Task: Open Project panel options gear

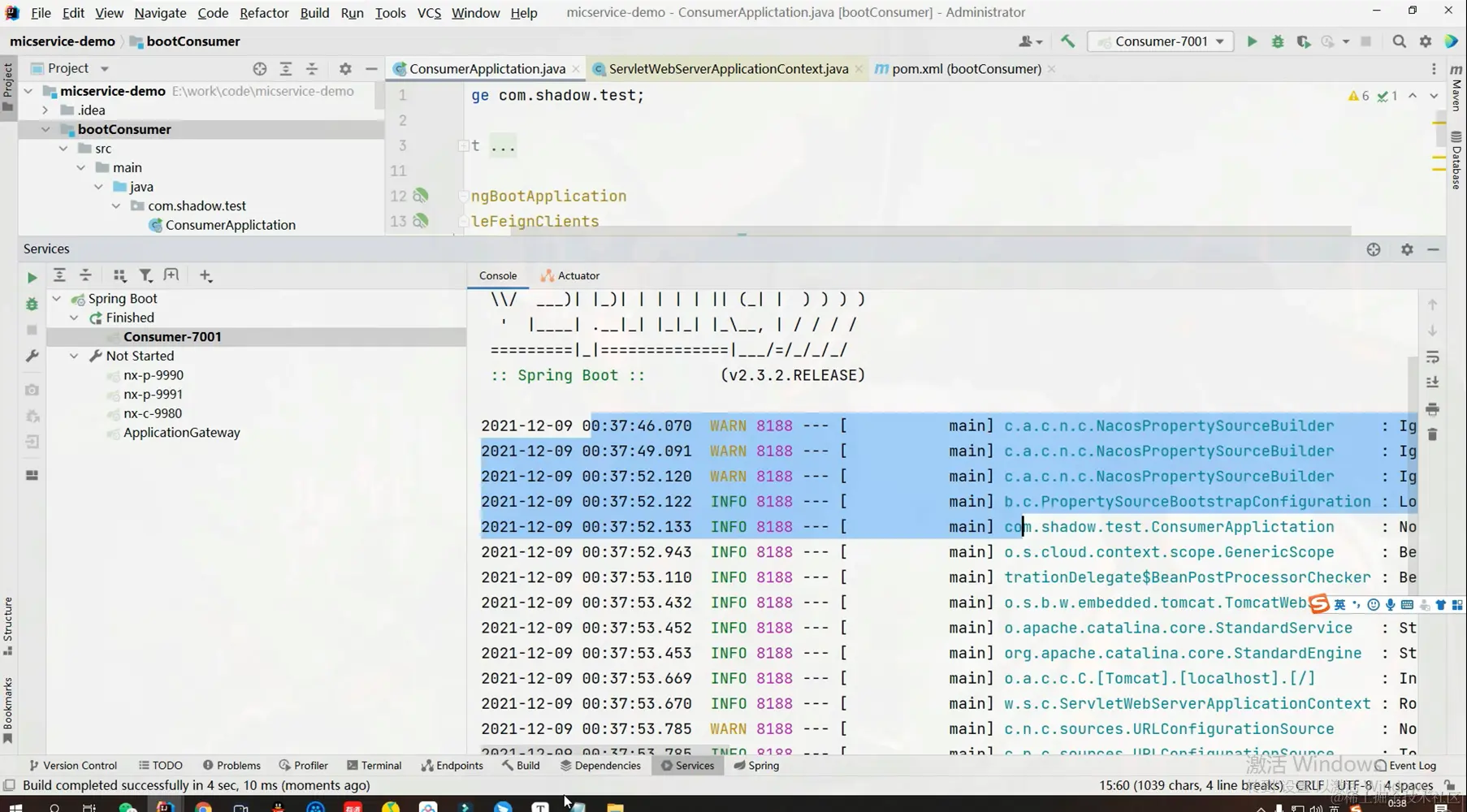Action: point(345,69)
